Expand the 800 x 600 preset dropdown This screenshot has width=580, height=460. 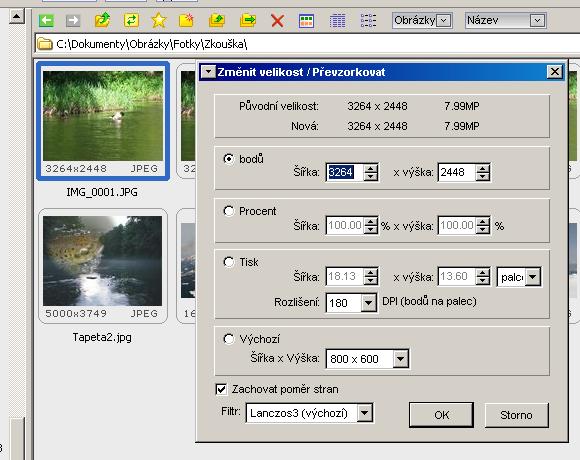pos(401,358)
